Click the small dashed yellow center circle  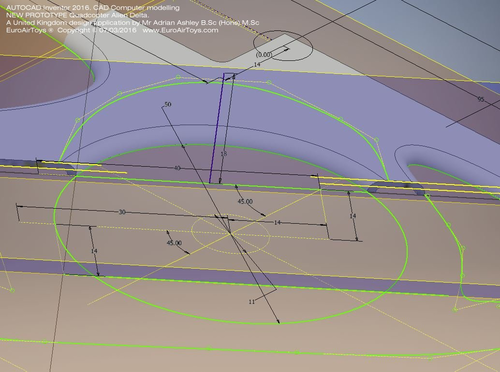[231, 234]
